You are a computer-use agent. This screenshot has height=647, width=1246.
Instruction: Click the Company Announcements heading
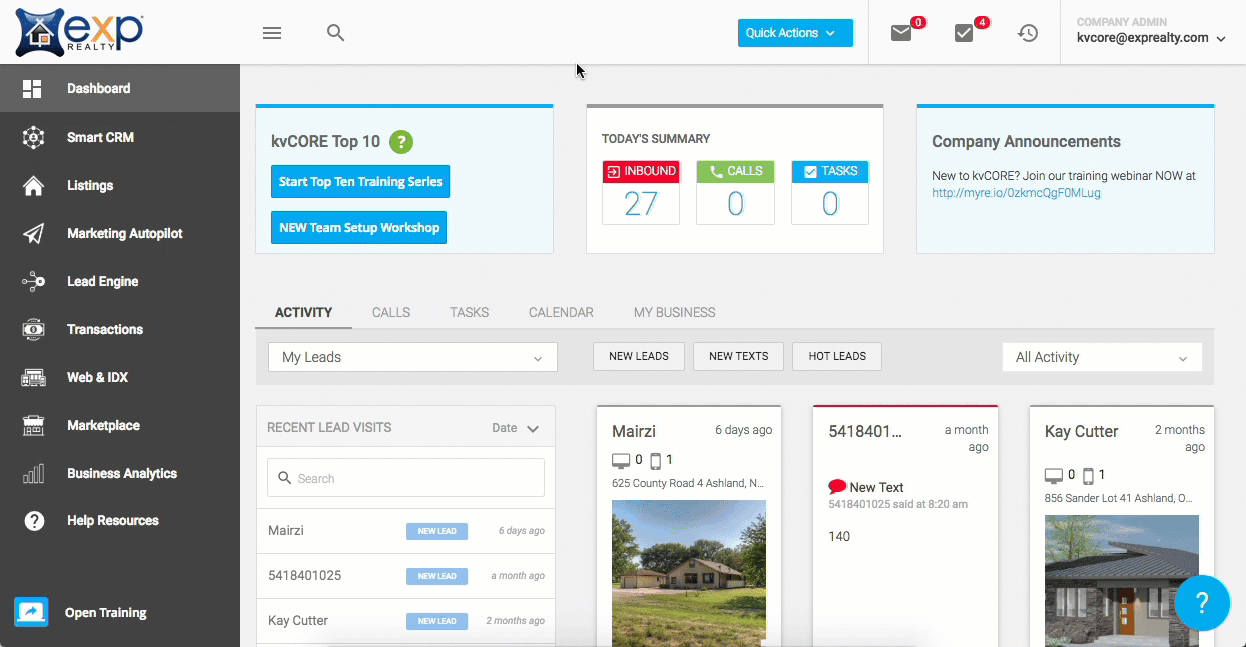(1026, 142)
